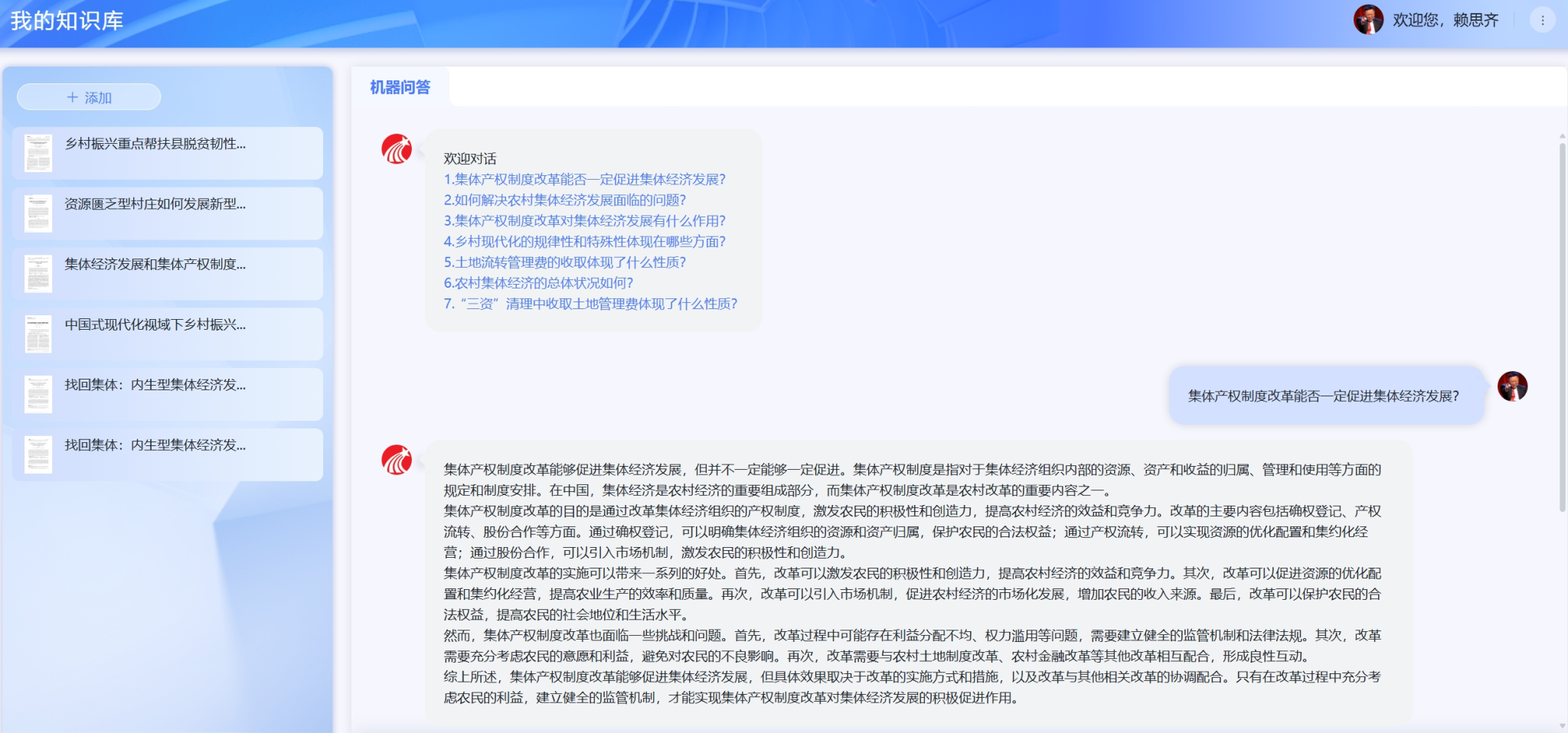Select question 7 about “三资”清理
Image resolution: width=1568 pixels, height=733 pixels.
[590, 304]
